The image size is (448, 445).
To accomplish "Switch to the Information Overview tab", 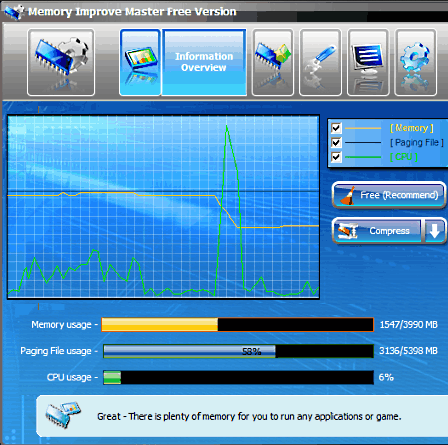I will pos(204,62).
